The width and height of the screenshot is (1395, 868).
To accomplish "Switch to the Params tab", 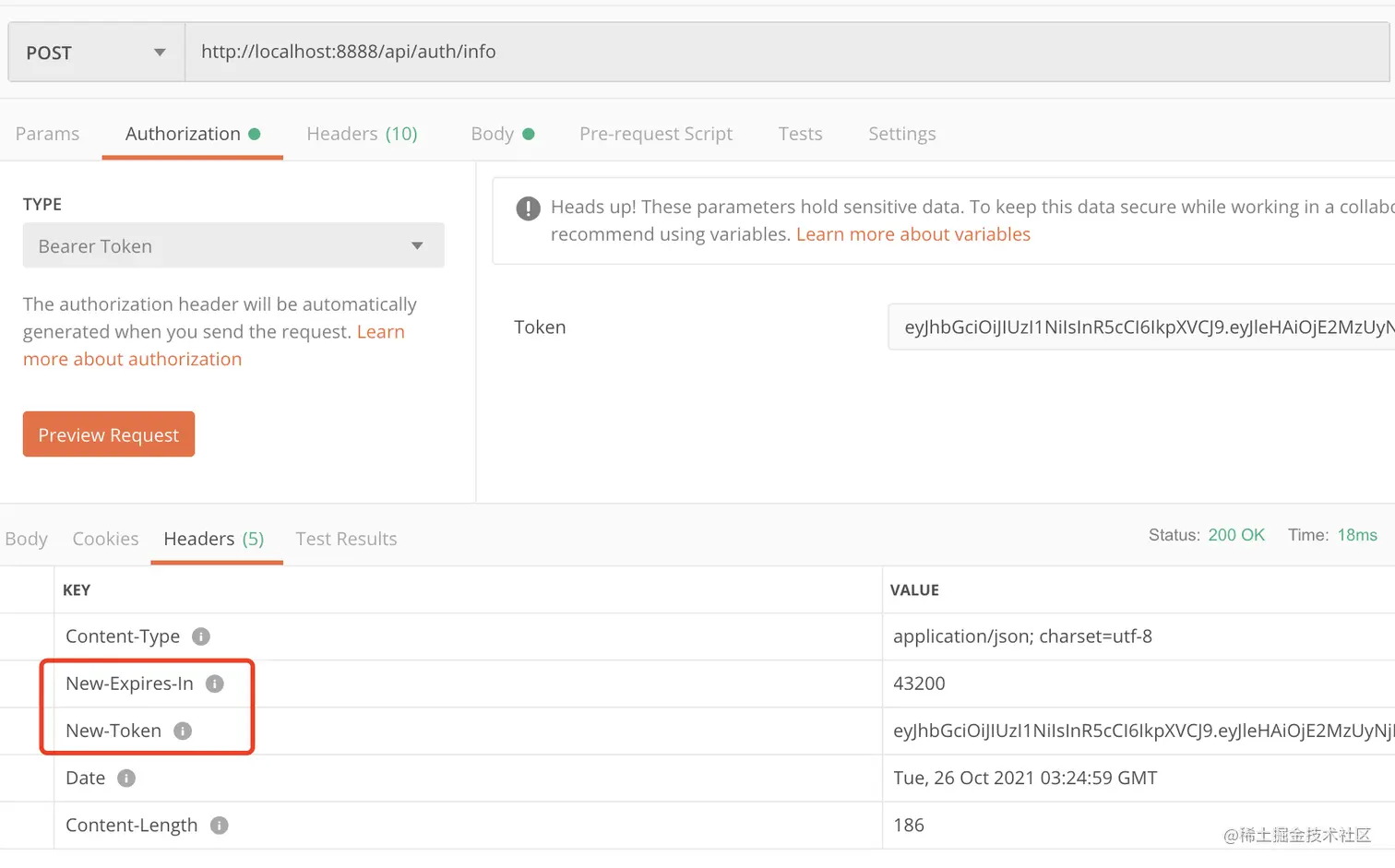I will (47, 134).
